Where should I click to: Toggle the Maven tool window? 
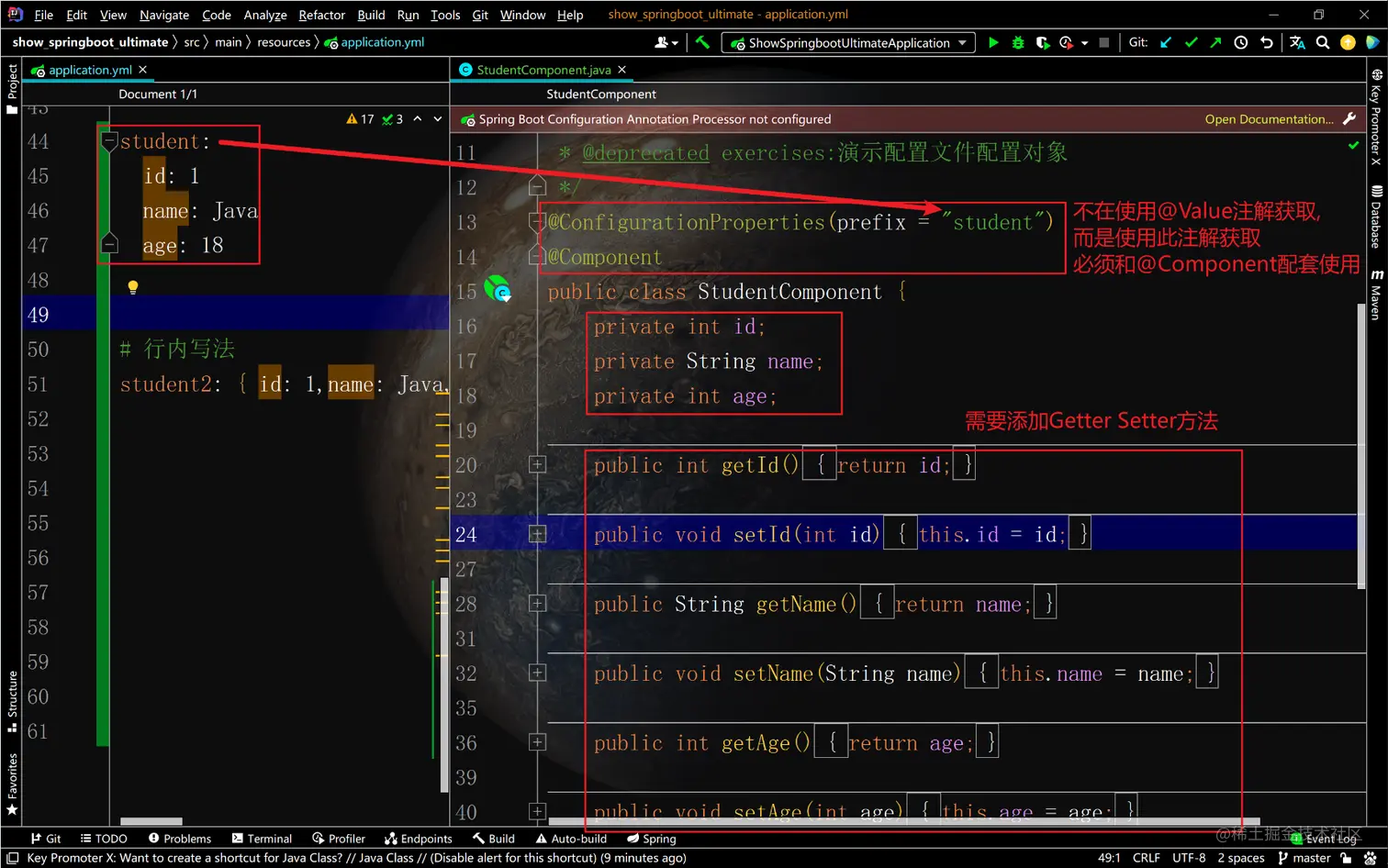pyautogui.click(x=1376, y=295)
